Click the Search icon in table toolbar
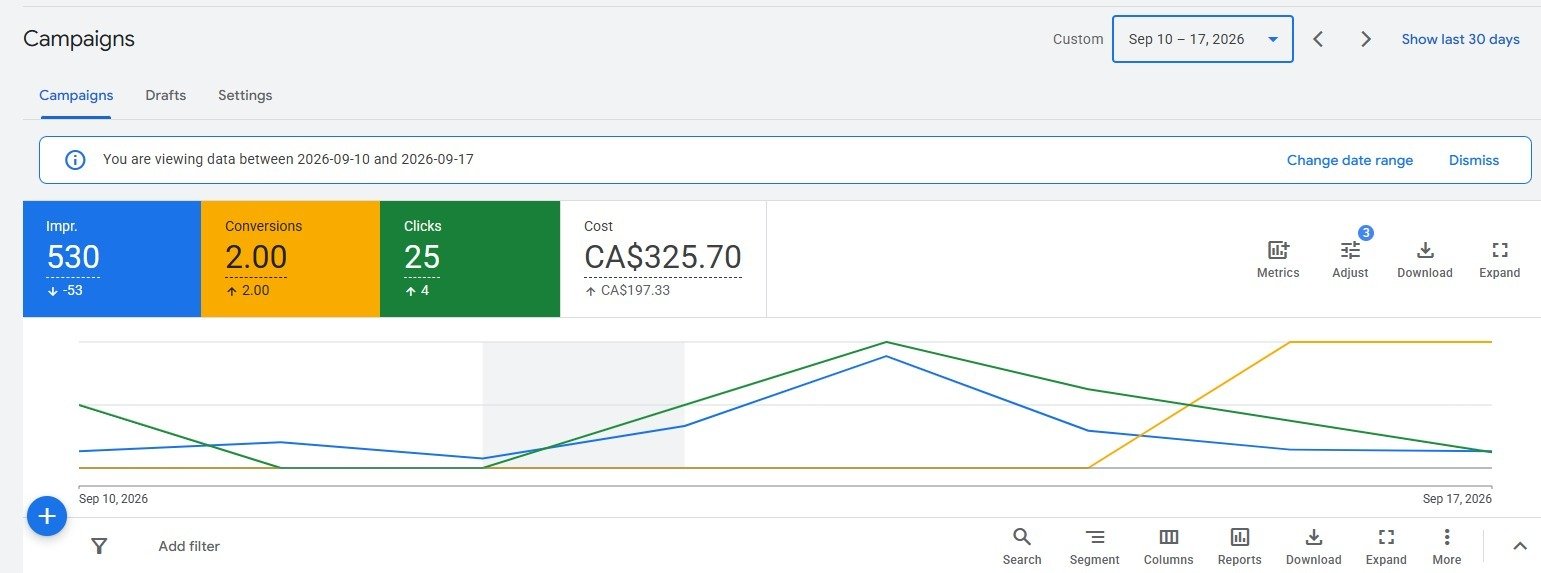Viewport: 1541px width, 573px height. tap(1022, 547)
